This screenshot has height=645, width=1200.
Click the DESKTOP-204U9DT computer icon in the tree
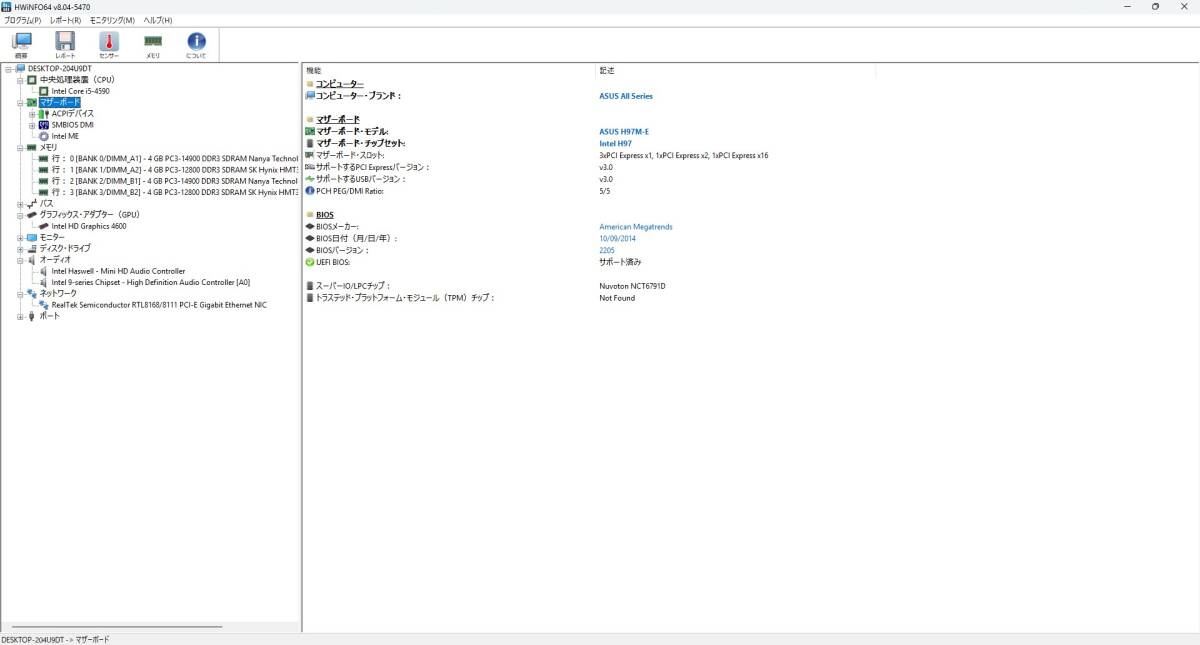click(20, 68)
